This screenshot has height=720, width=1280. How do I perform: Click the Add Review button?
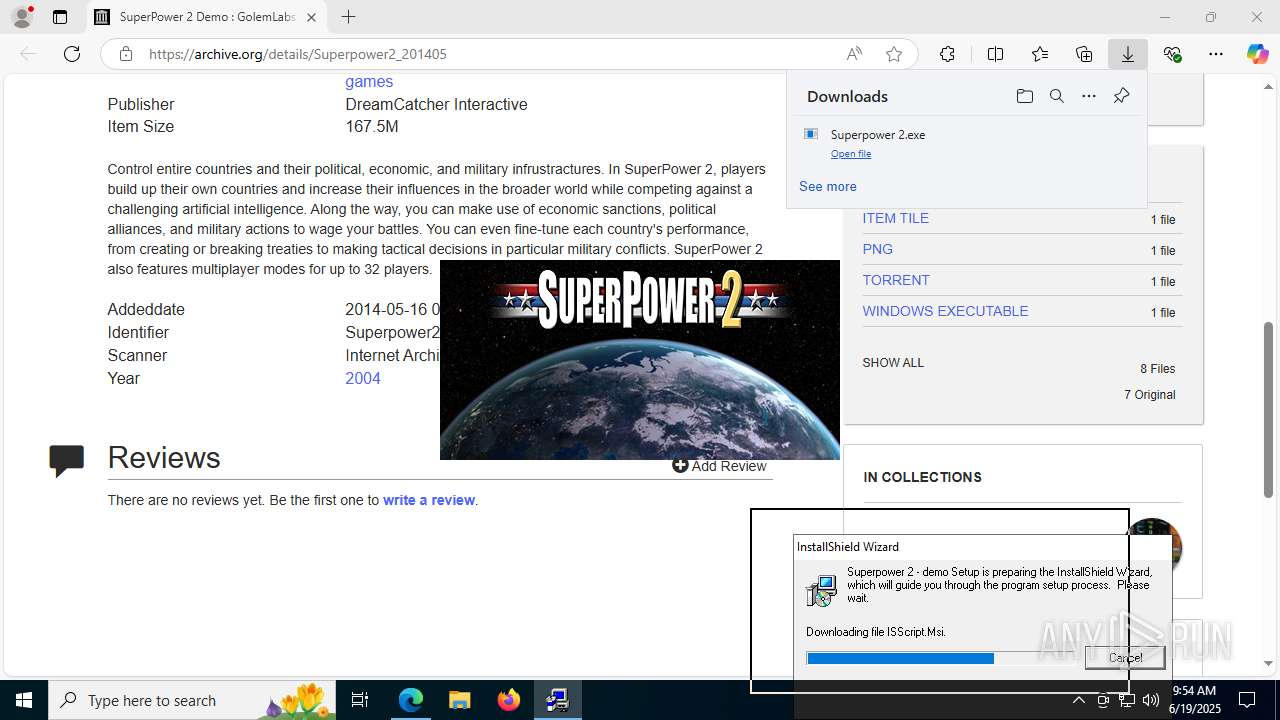719,466
